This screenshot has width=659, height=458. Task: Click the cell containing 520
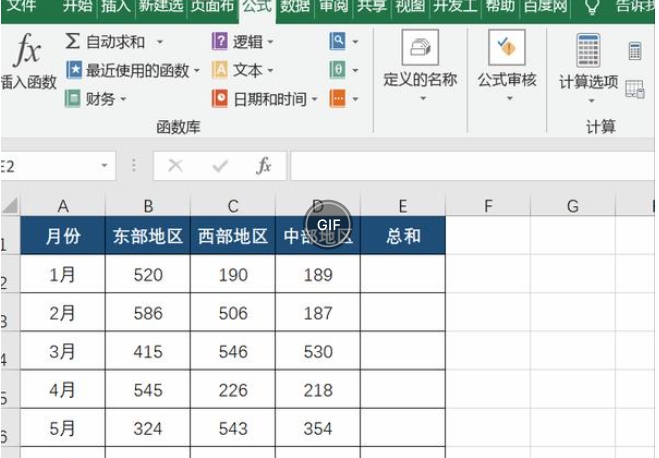[x=148, y=274]
